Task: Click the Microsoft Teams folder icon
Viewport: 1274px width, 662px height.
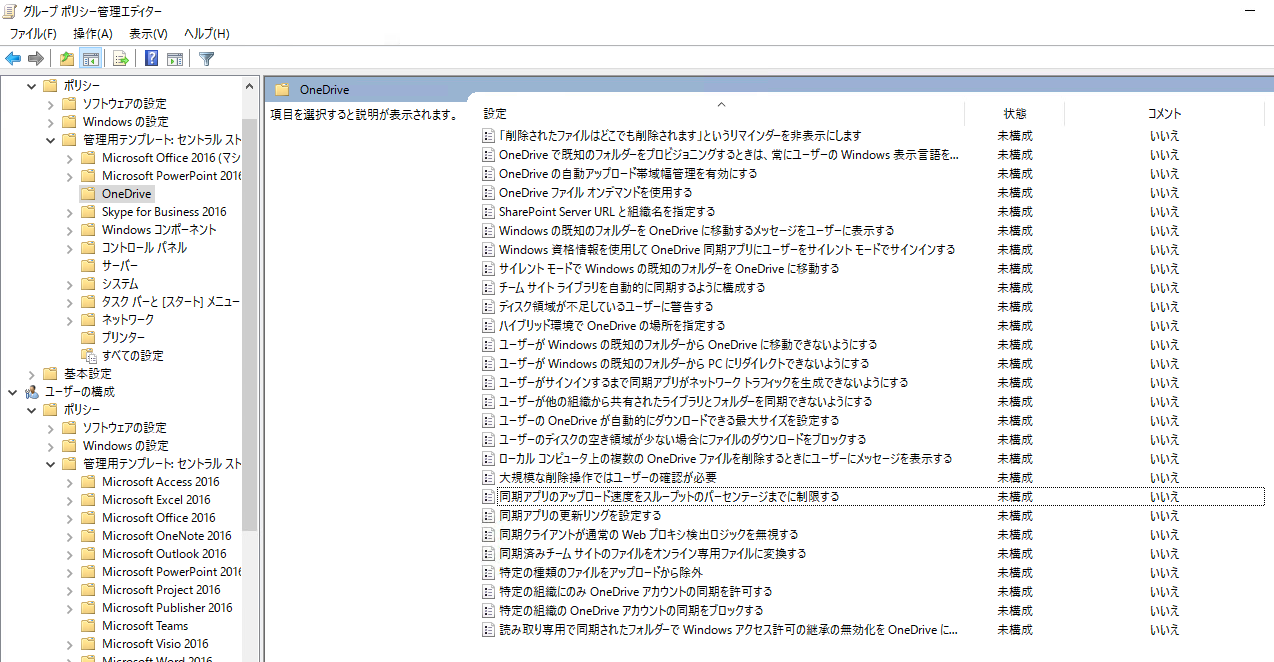Action: click(88, 626)
